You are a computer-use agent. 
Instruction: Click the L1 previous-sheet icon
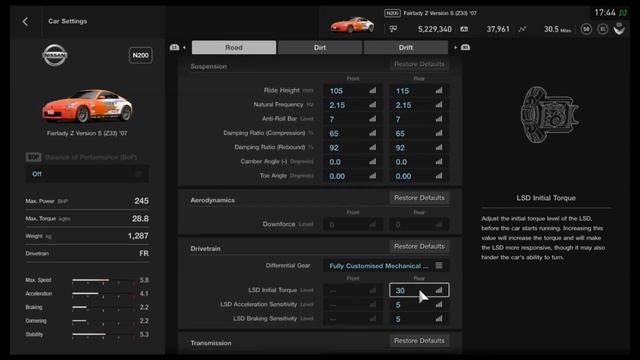coord(175,47)
